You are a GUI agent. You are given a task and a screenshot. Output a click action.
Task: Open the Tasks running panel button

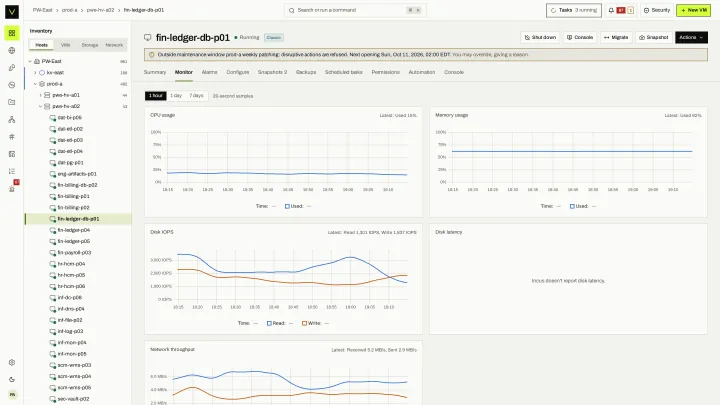point(574,10)
